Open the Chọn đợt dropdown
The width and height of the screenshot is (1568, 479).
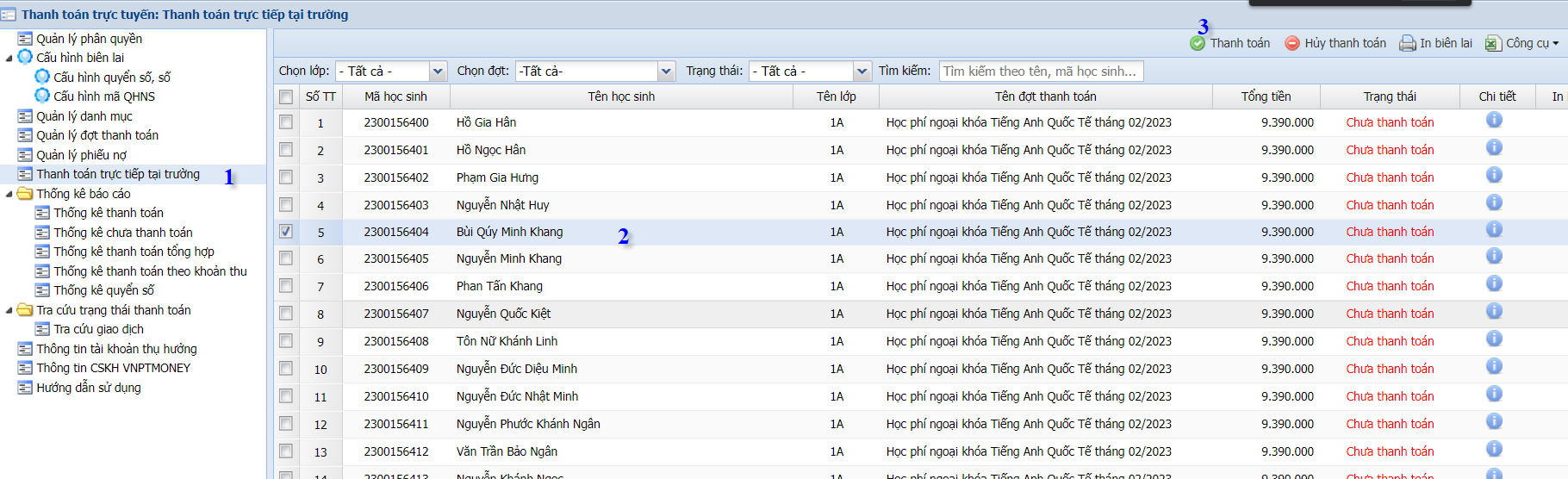pos(666,71)
